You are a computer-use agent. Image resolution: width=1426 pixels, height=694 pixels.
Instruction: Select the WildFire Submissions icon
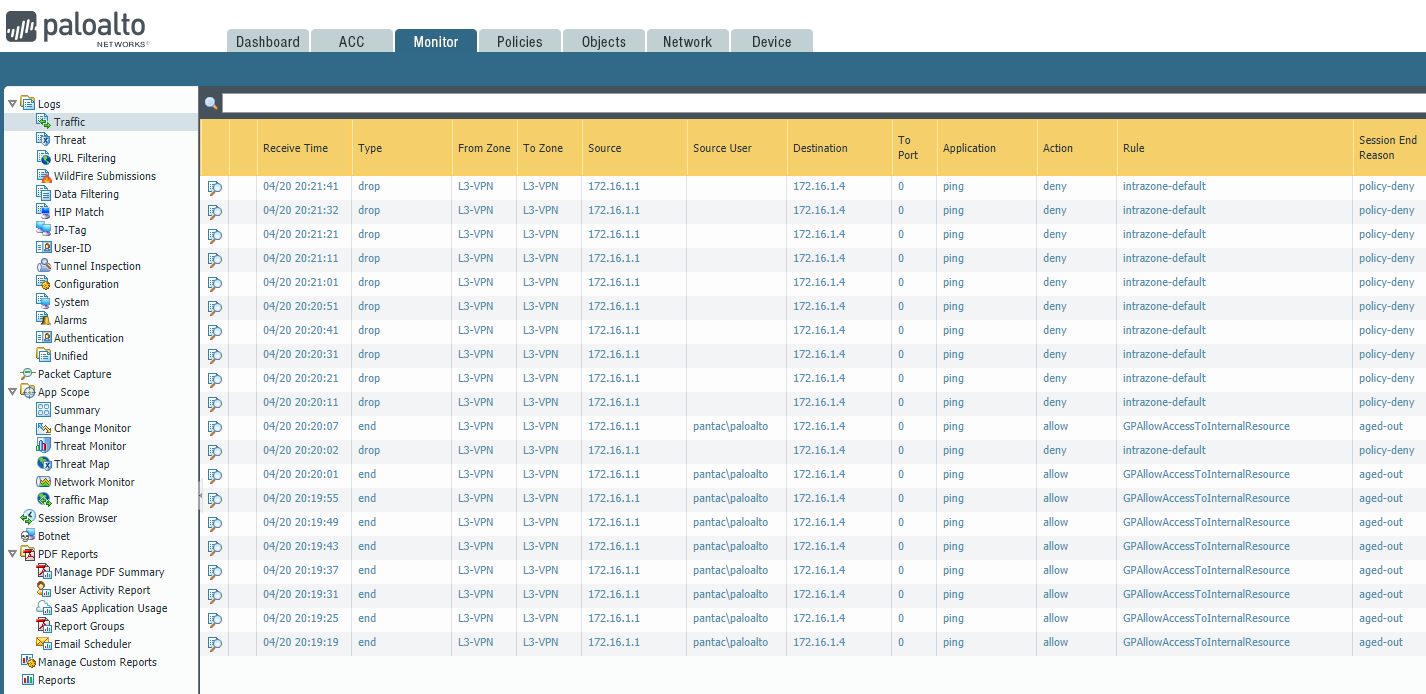pos(43,176)
